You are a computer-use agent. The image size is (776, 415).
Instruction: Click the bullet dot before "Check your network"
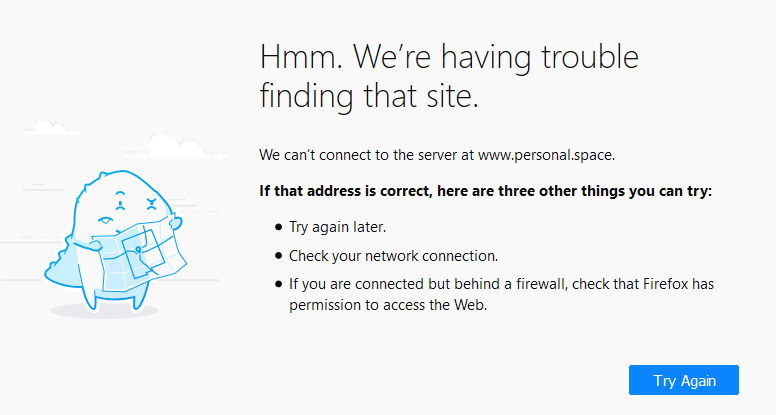(x=279, y=256)
